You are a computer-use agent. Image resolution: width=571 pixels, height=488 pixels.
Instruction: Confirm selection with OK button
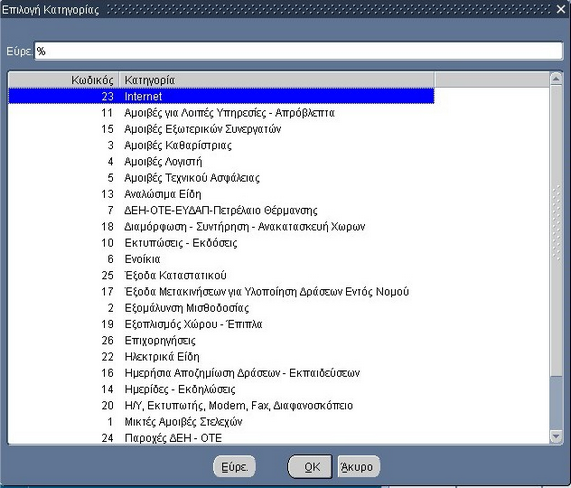point(310,467)
